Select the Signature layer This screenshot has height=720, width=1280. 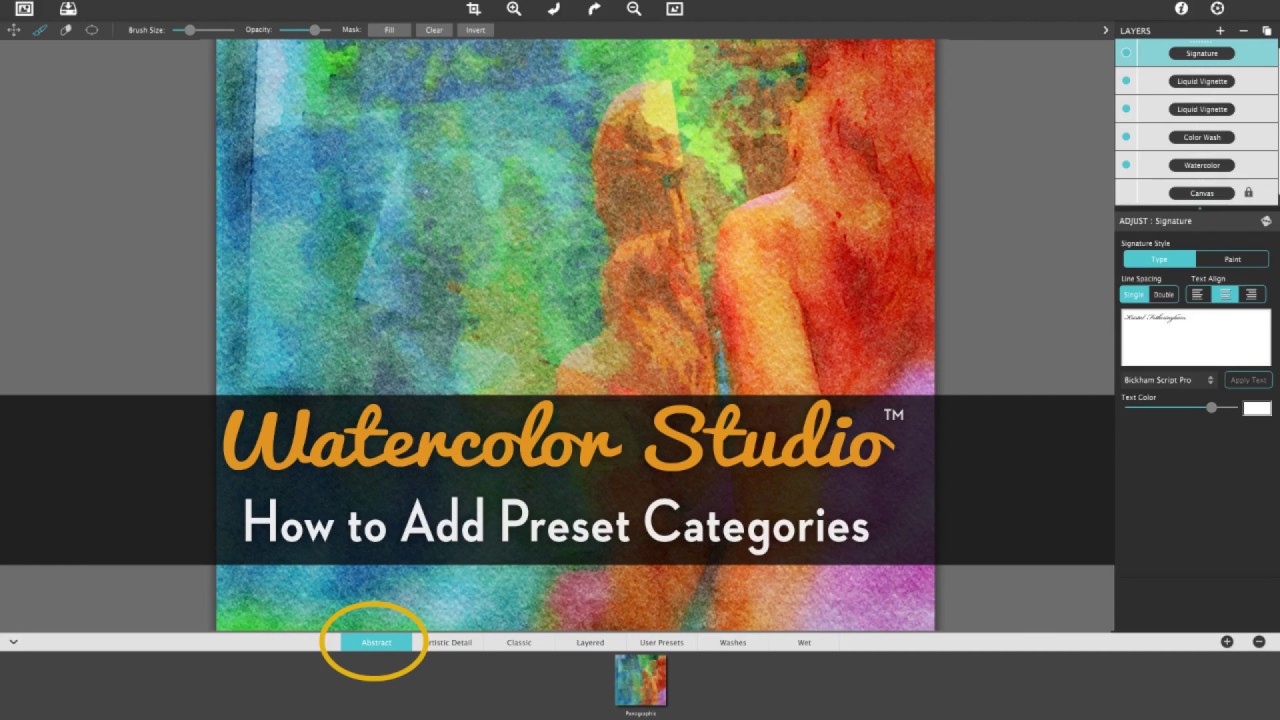tap(1201, 53)
